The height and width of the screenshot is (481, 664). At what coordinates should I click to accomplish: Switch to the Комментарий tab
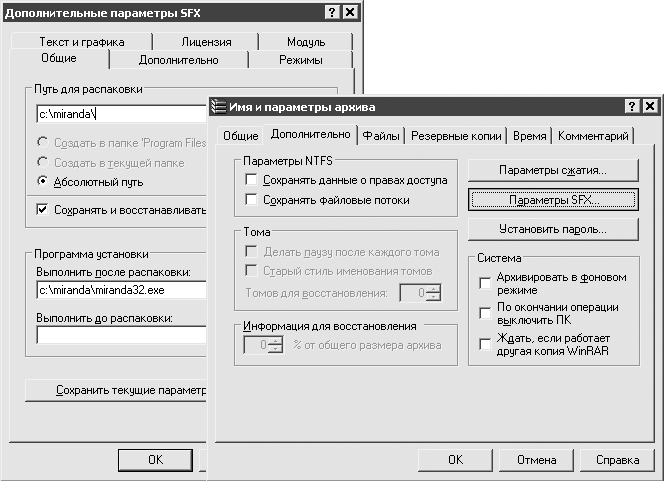(593, 136)
